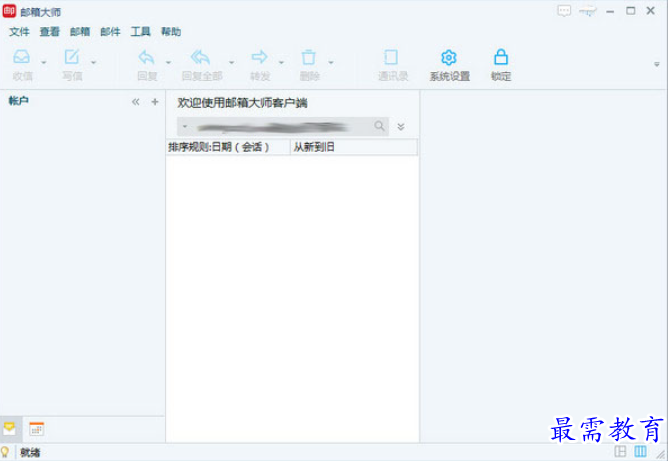Click the 排序规则:日期（会话）sort header
This screenshot has width=672, height=461.
click(228, 147)
